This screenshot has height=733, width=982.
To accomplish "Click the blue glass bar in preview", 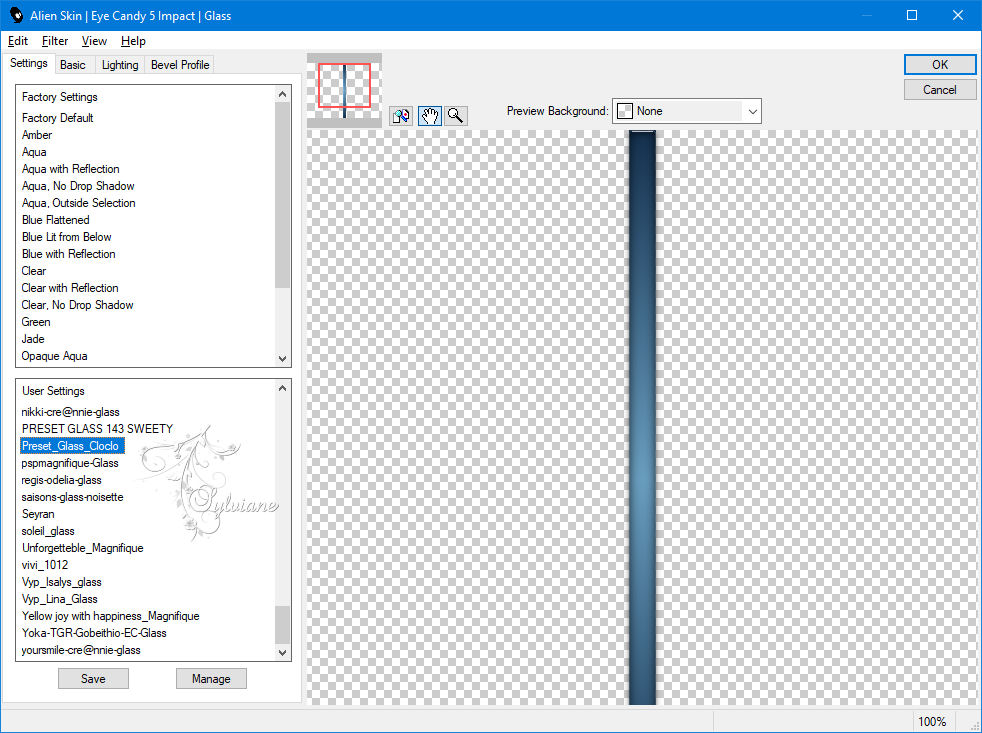I will 642,417.
